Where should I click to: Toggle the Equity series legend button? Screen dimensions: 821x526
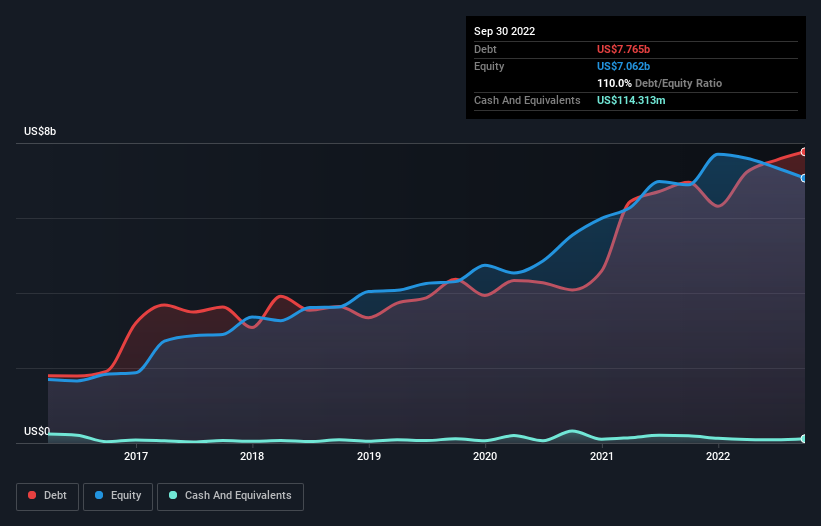point(118,496)
